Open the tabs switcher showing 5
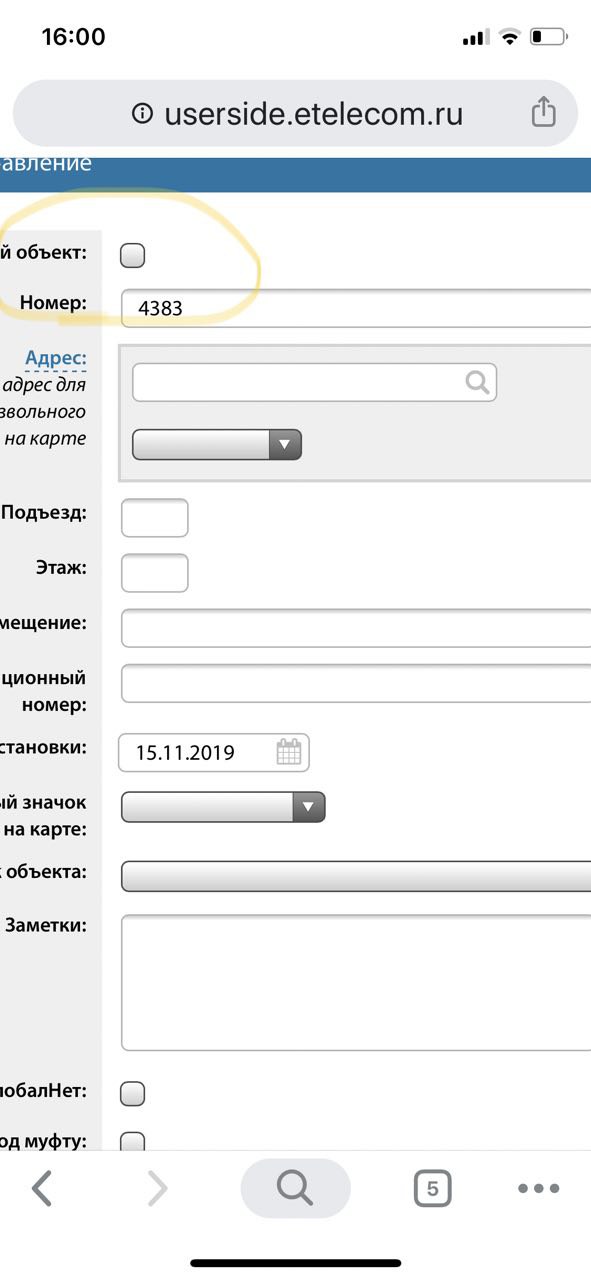Screen dimensions: 591x1280 pos(432,1188)
